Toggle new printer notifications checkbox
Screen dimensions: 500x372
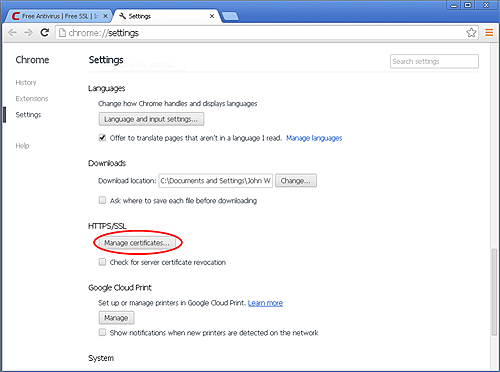(x=102, y=332)
